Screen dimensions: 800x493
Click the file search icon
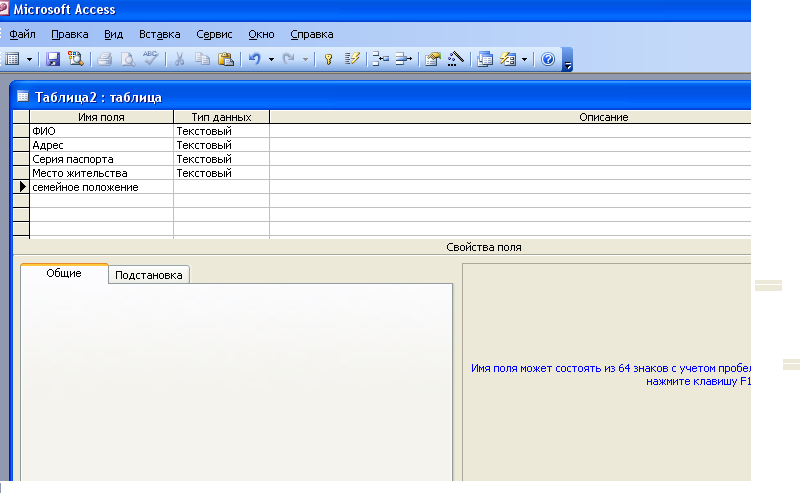[76, 59]
